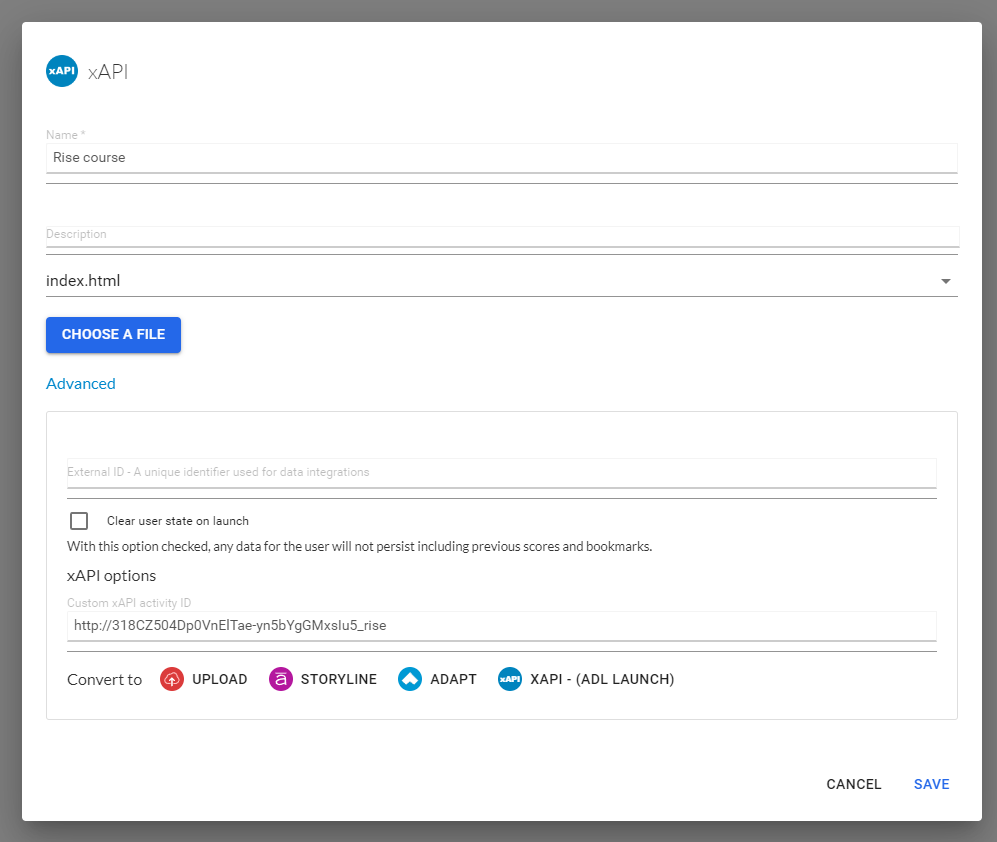Click the Custom xAPI activity ID field

tap(500, 625)
